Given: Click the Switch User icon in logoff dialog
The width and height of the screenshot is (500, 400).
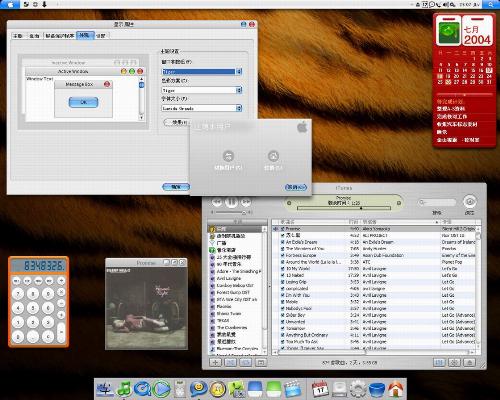Looking at the screenshot, I should 228,156.
